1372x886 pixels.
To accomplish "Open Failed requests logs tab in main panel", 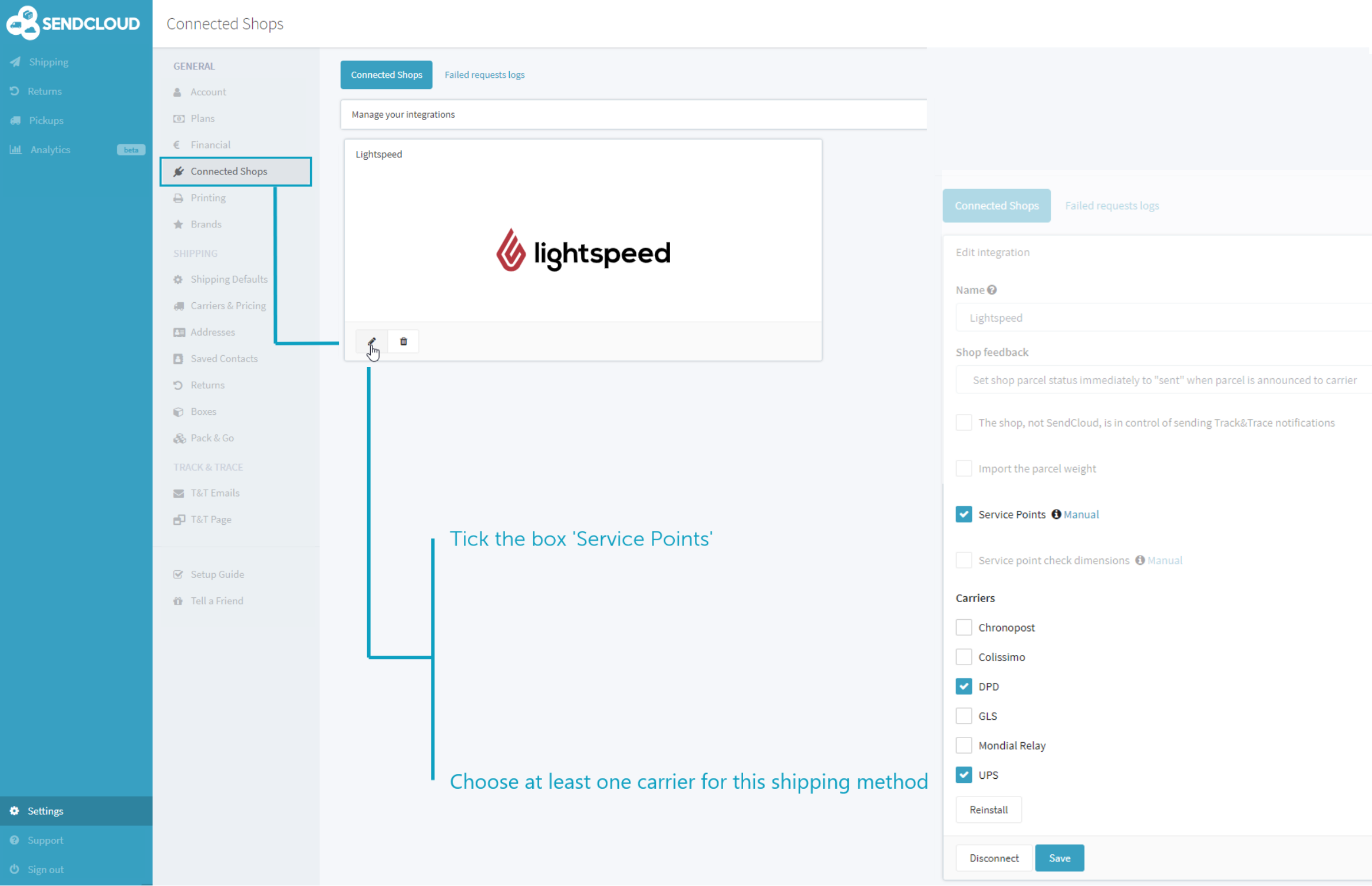I will coord(484,75).
